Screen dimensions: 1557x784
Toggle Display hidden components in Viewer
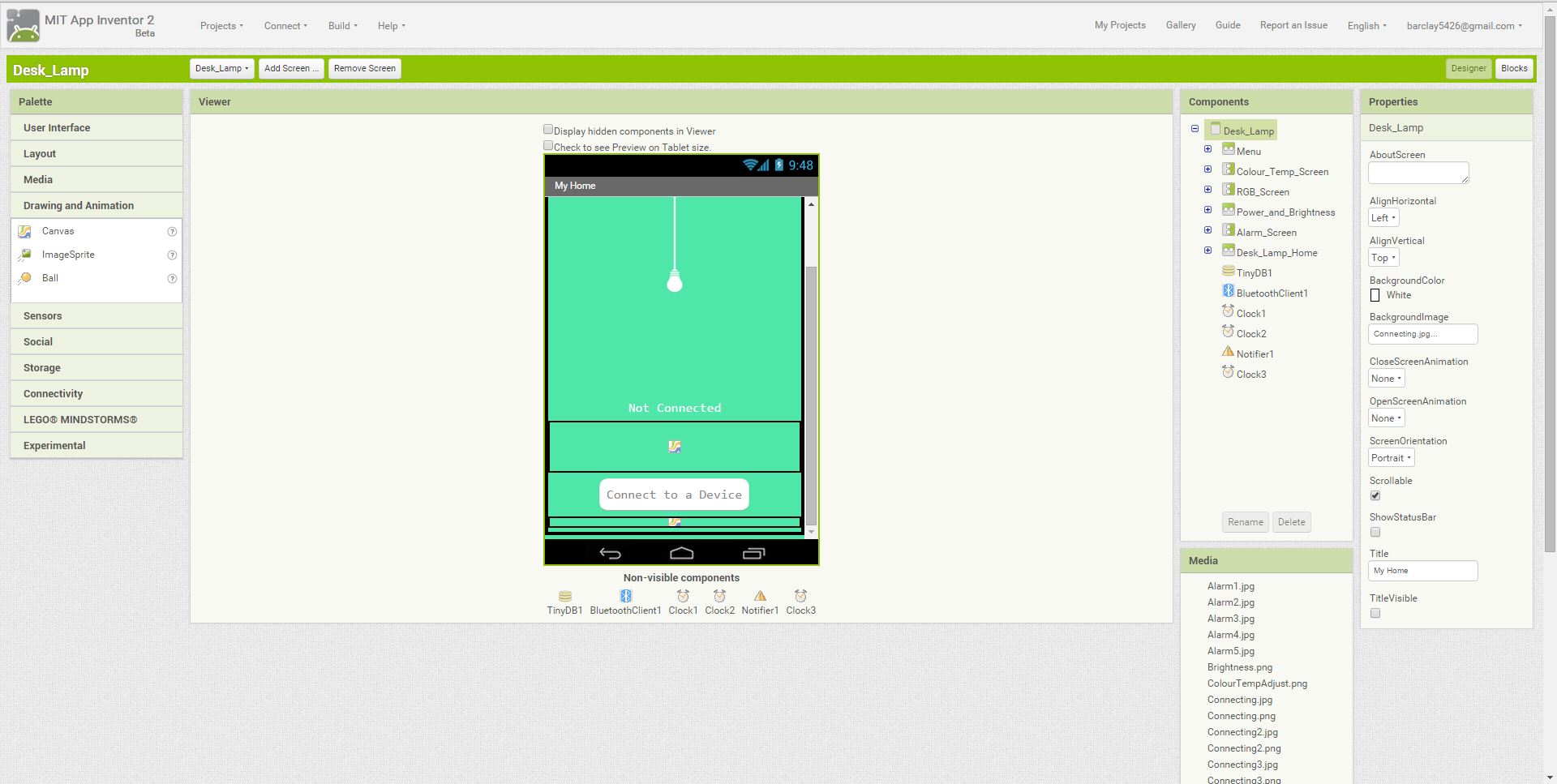coord(548,130)
